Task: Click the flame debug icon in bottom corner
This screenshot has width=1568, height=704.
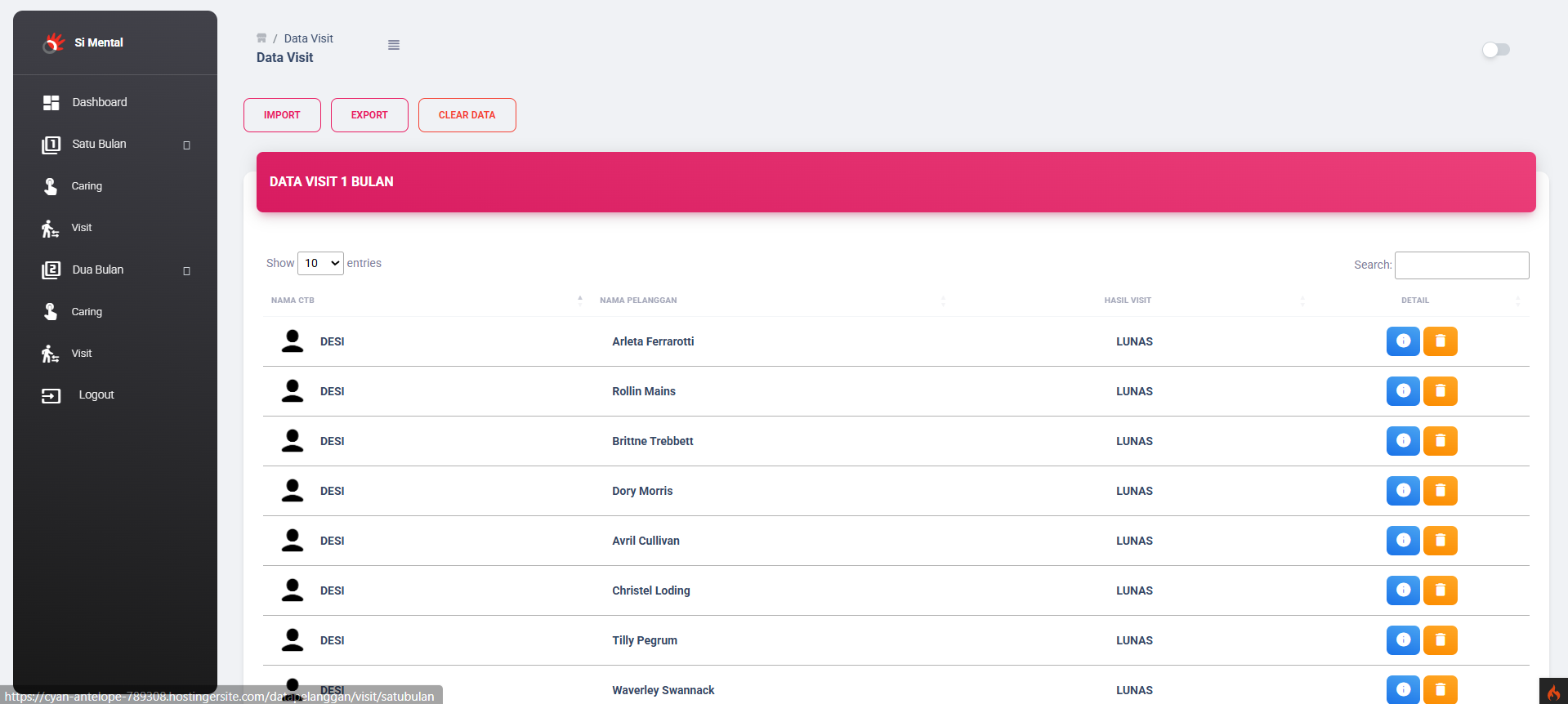Action: (1553, 692)
